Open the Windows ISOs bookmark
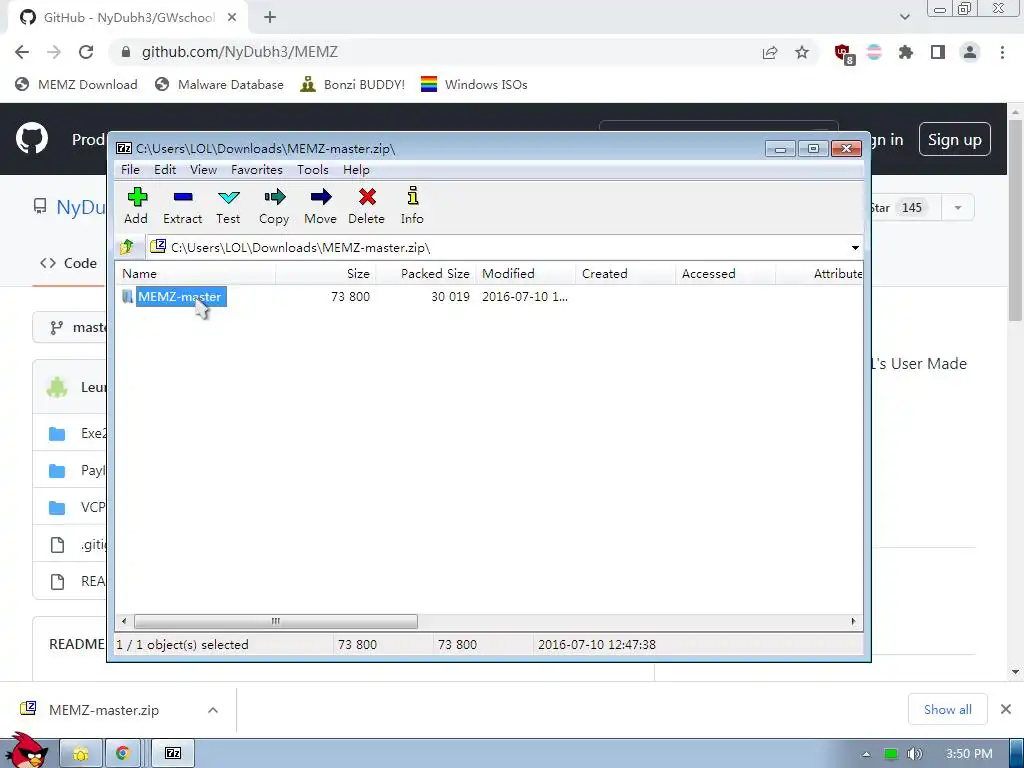Image resolution: width=1024 pixels, height=768 pixels. (x=474, y=84)
